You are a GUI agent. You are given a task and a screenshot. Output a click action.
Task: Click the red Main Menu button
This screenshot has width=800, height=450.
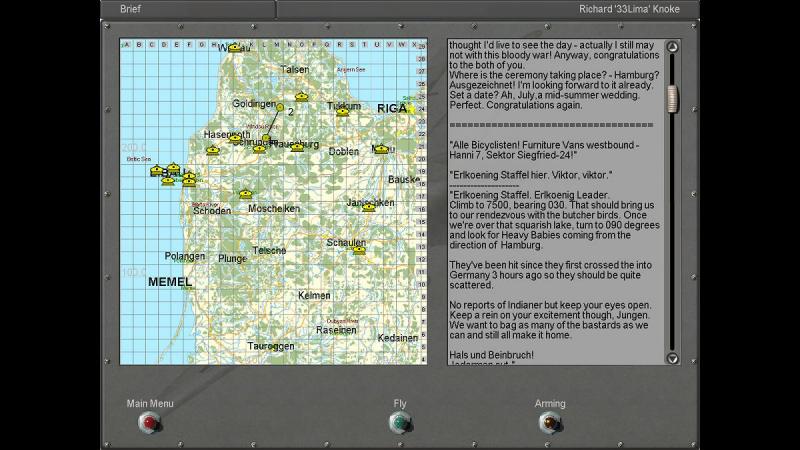[x=149, y=422]
